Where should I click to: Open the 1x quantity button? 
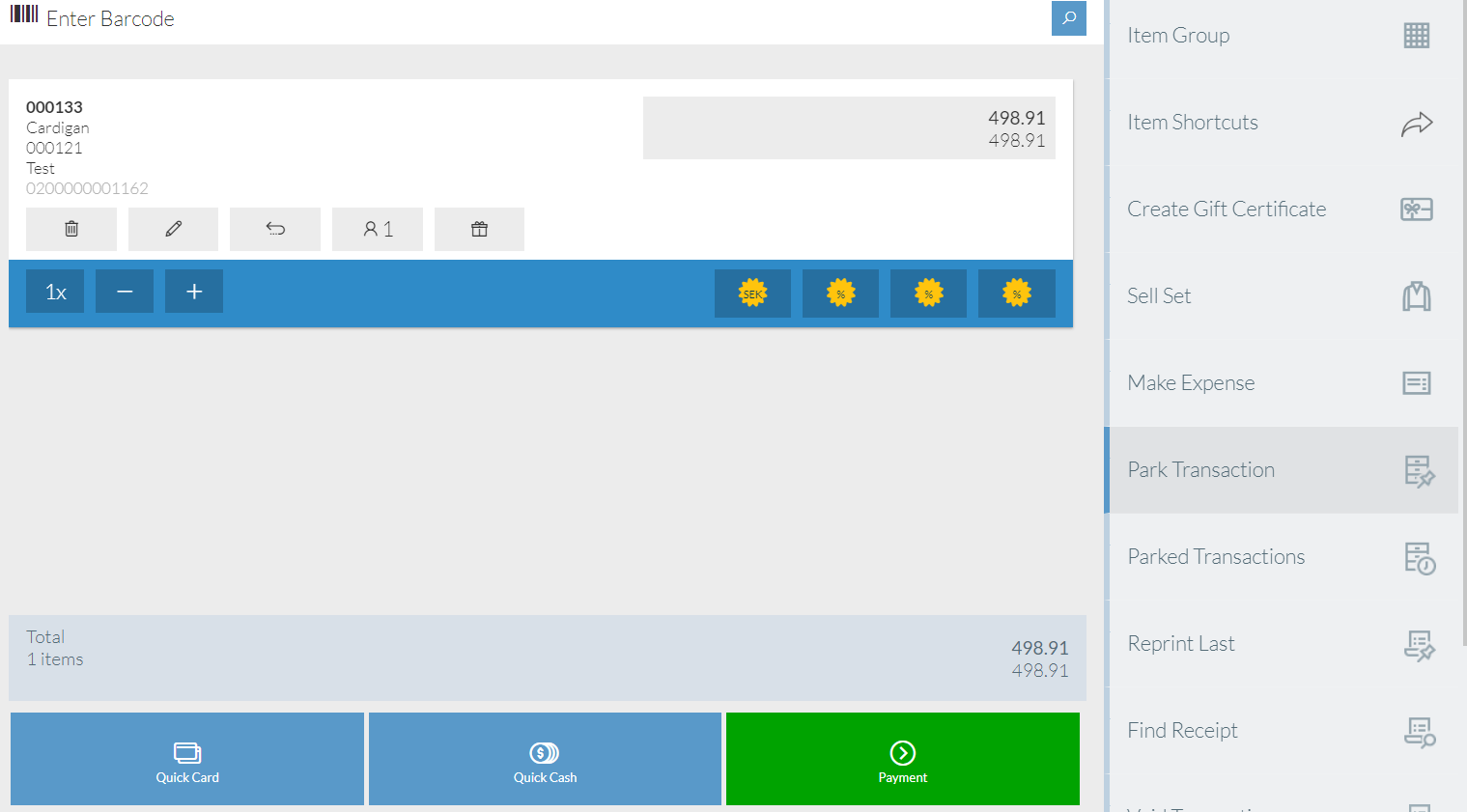(56, 292)
